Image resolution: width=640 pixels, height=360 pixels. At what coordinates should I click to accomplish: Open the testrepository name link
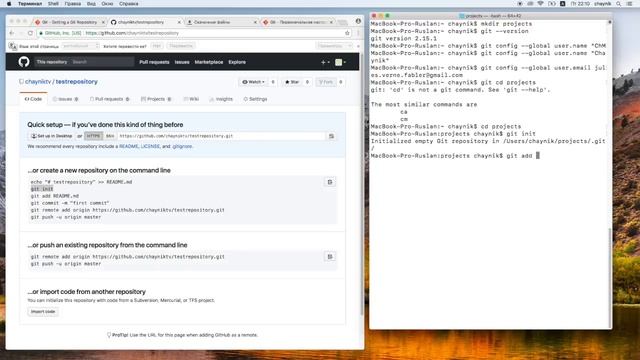[77, 82]
